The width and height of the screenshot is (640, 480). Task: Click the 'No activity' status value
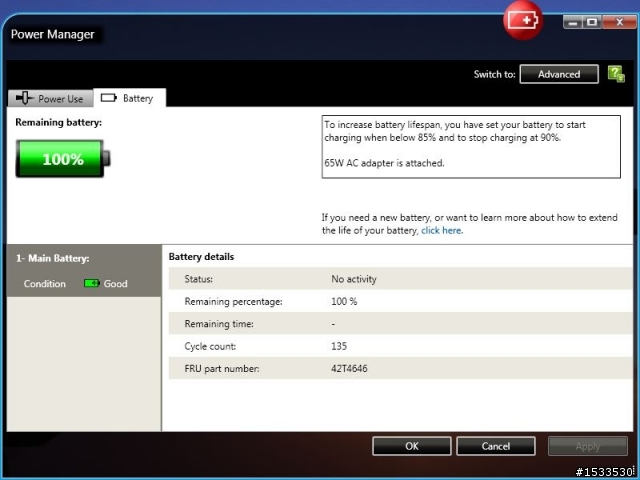(354, 279)
